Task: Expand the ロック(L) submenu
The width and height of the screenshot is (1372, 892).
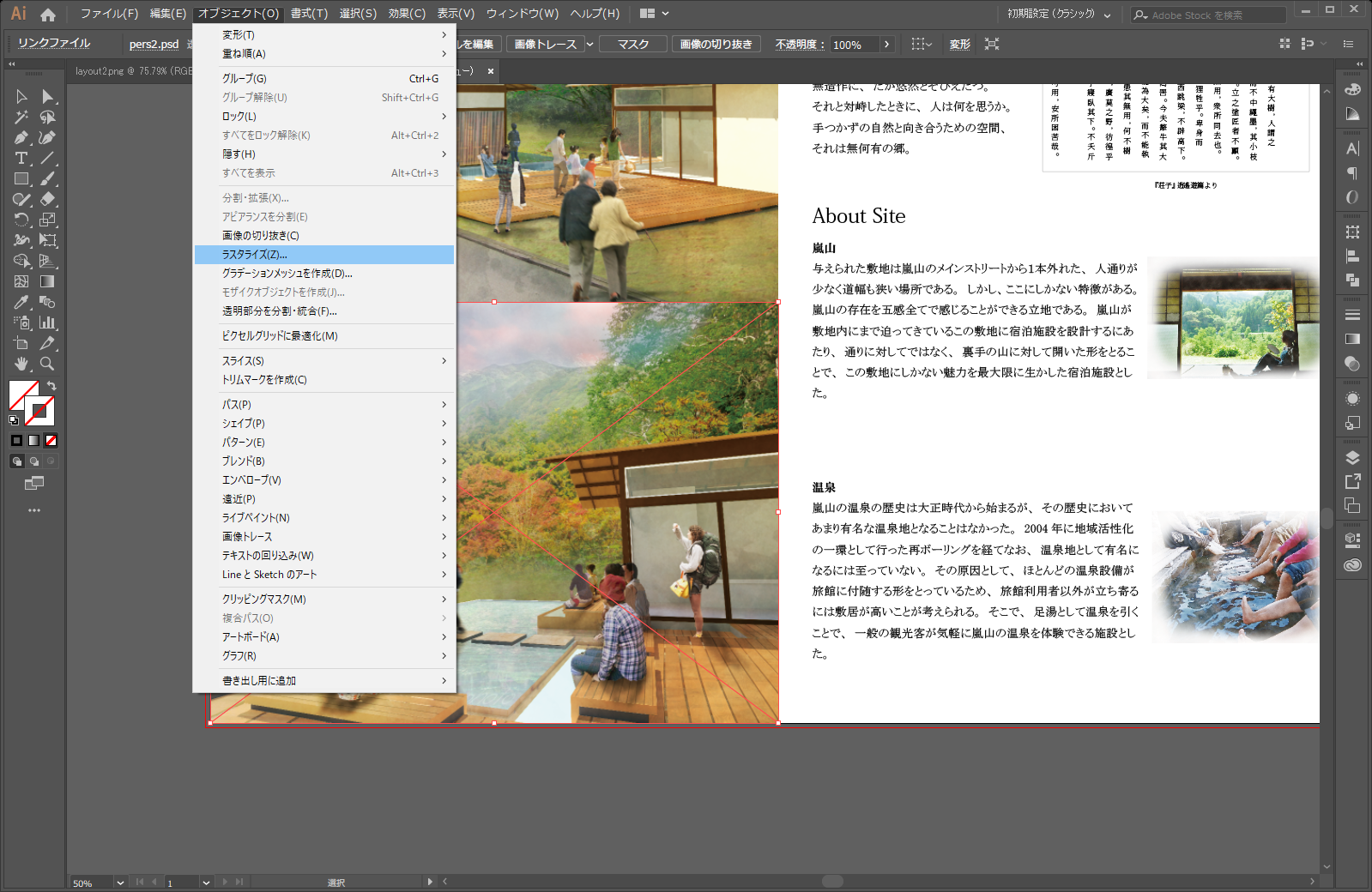Action: tap(324, 117)
